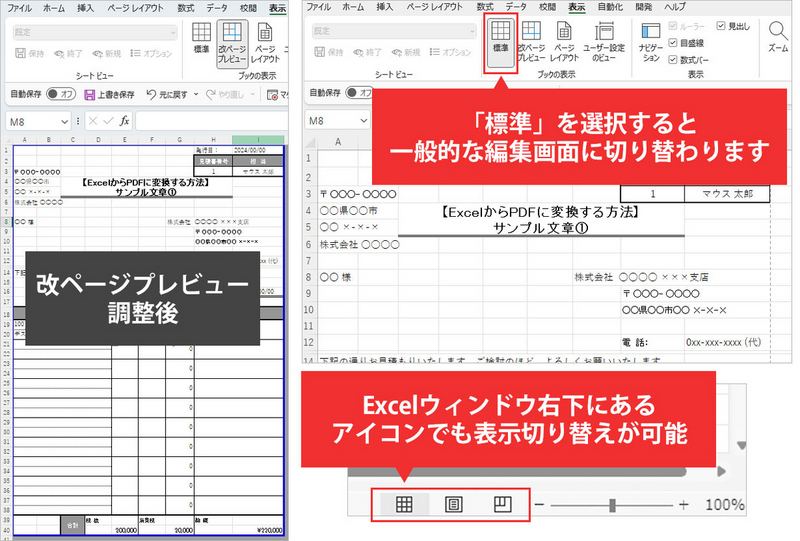Toggle the ルーラー checkbox
Viewport: 800px width, 541px height.
pos(673,26)
